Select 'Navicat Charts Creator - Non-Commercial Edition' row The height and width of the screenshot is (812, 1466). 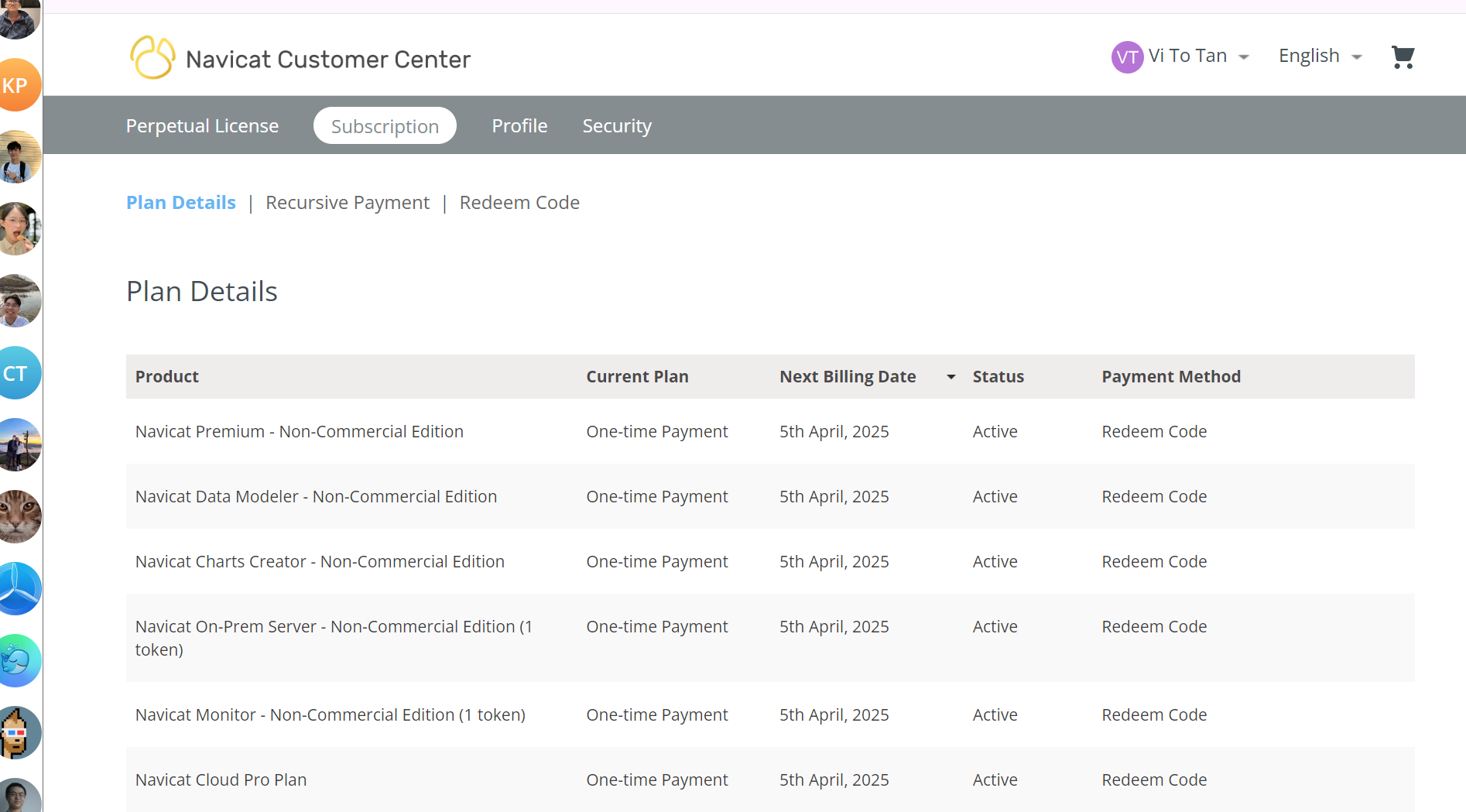click(x=770, y=561)
